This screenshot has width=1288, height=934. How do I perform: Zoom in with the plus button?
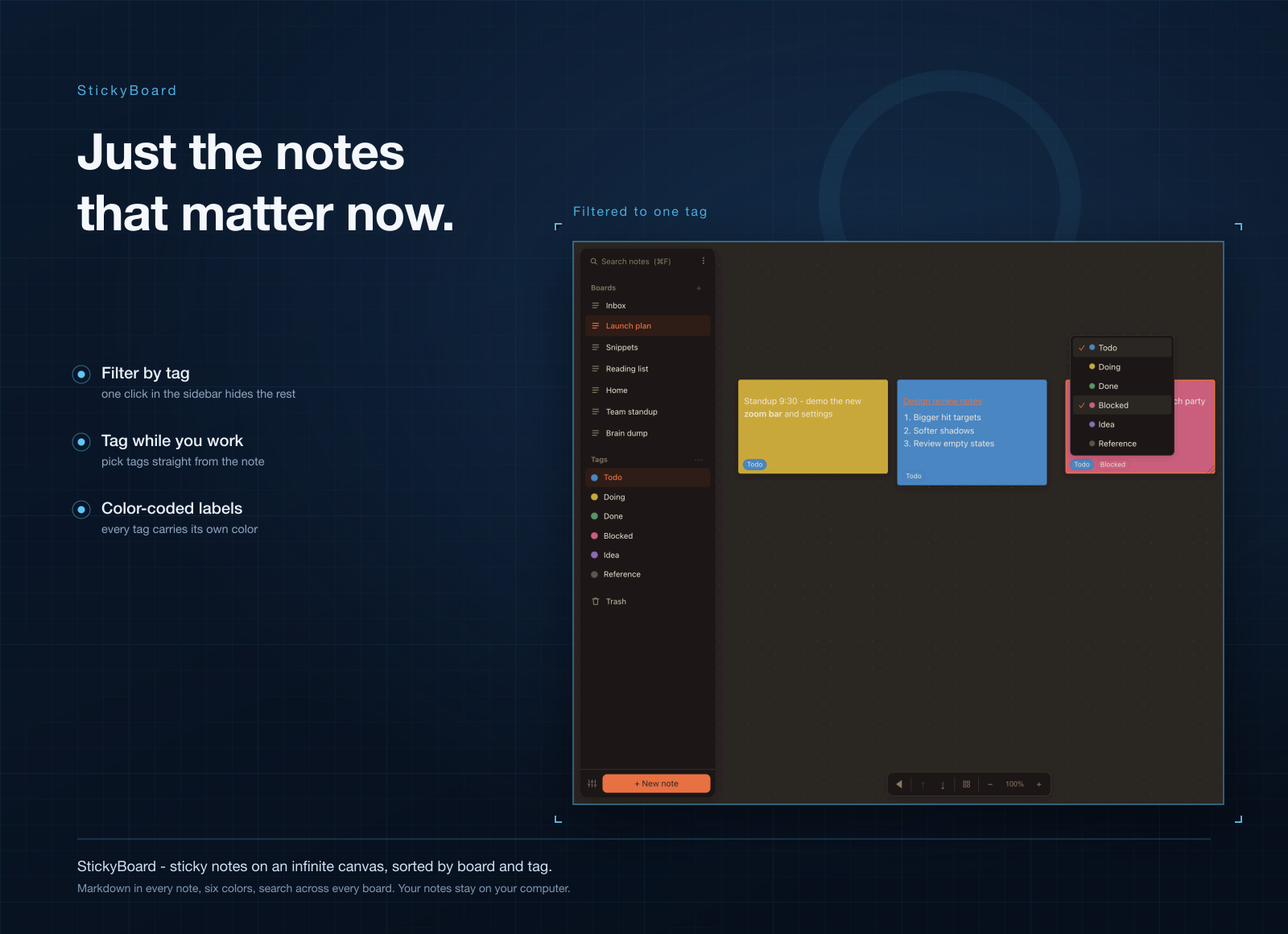[1039, 784]
